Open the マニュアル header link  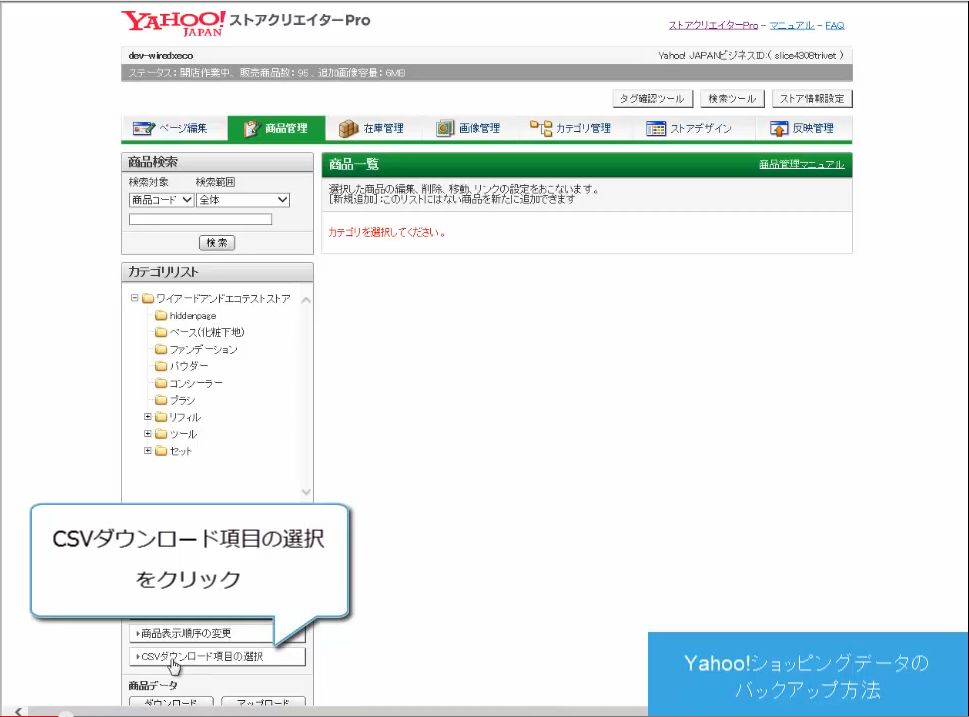pyautogui.click(x=792, y=25)
